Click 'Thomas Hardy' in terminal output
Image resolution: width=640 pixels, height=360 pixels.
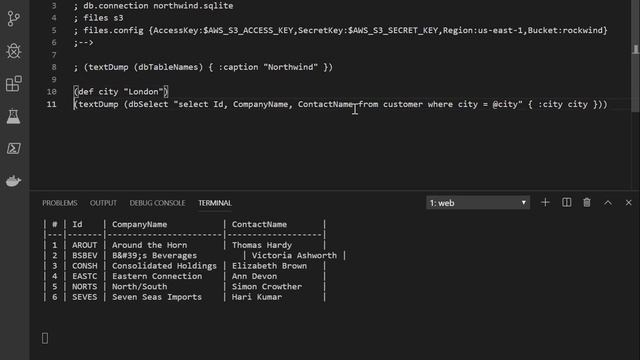pos(262,245)
